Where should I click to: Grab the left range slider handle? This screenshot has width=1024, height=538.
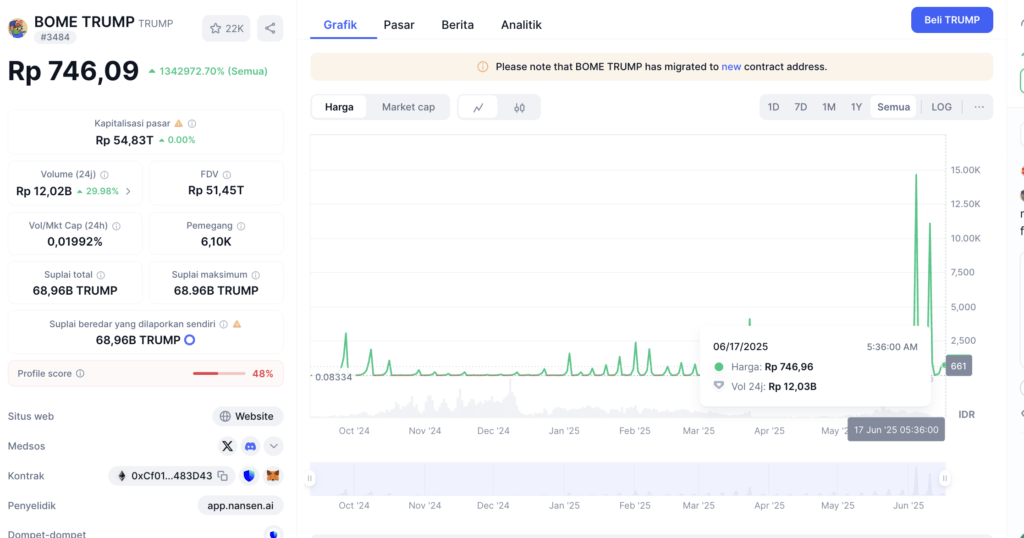[310, 479]
